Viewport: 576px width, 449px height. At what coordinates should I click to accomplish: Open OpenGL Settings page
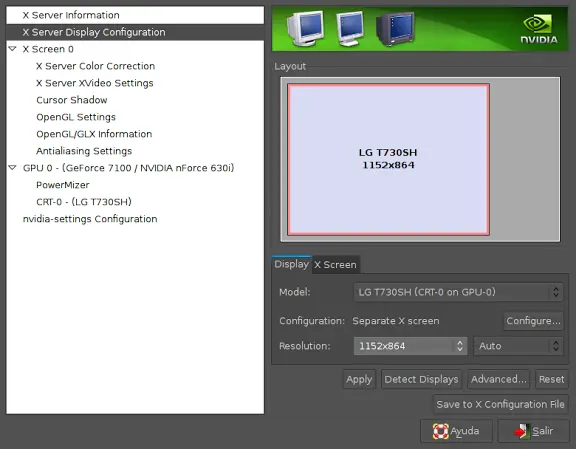[76, 117]
